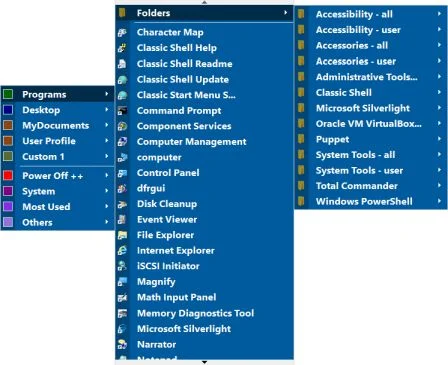Select Control Panel from the programs list
Viewport: 448px width, 365px height.
coord(205,173)
